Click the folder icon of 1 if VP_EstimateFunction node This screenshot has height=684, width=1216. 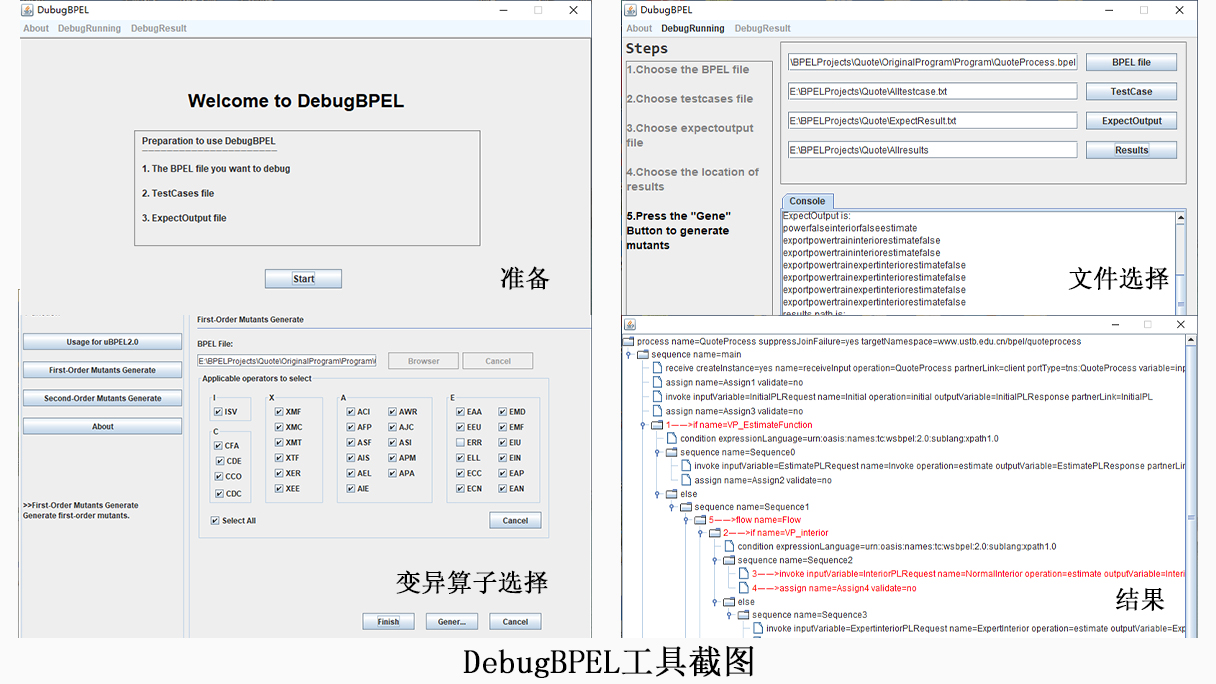coord(657,424)
